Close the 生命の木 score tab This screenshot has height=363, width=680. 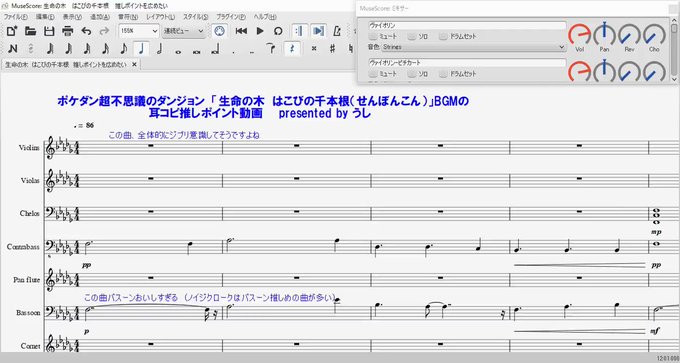[134, 64]
